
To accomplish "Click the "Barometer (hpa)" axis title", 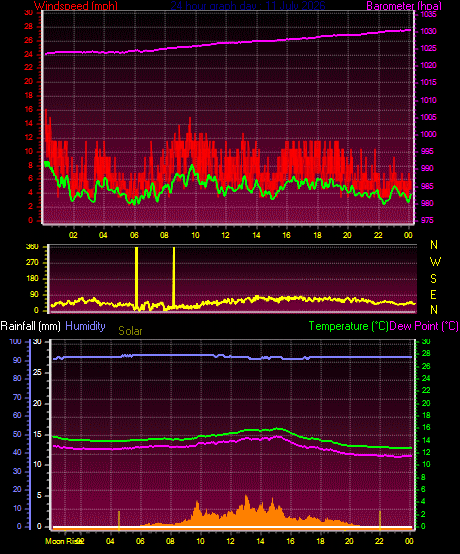I will [x=404, y=6].
